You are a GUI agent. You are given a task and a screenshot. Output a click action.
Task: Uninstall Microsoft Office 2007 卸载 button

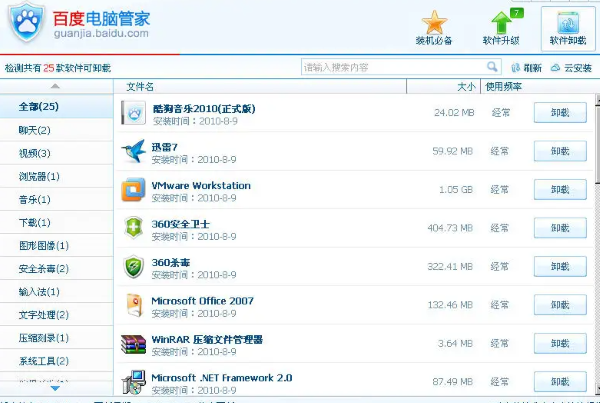click(560, 305)
